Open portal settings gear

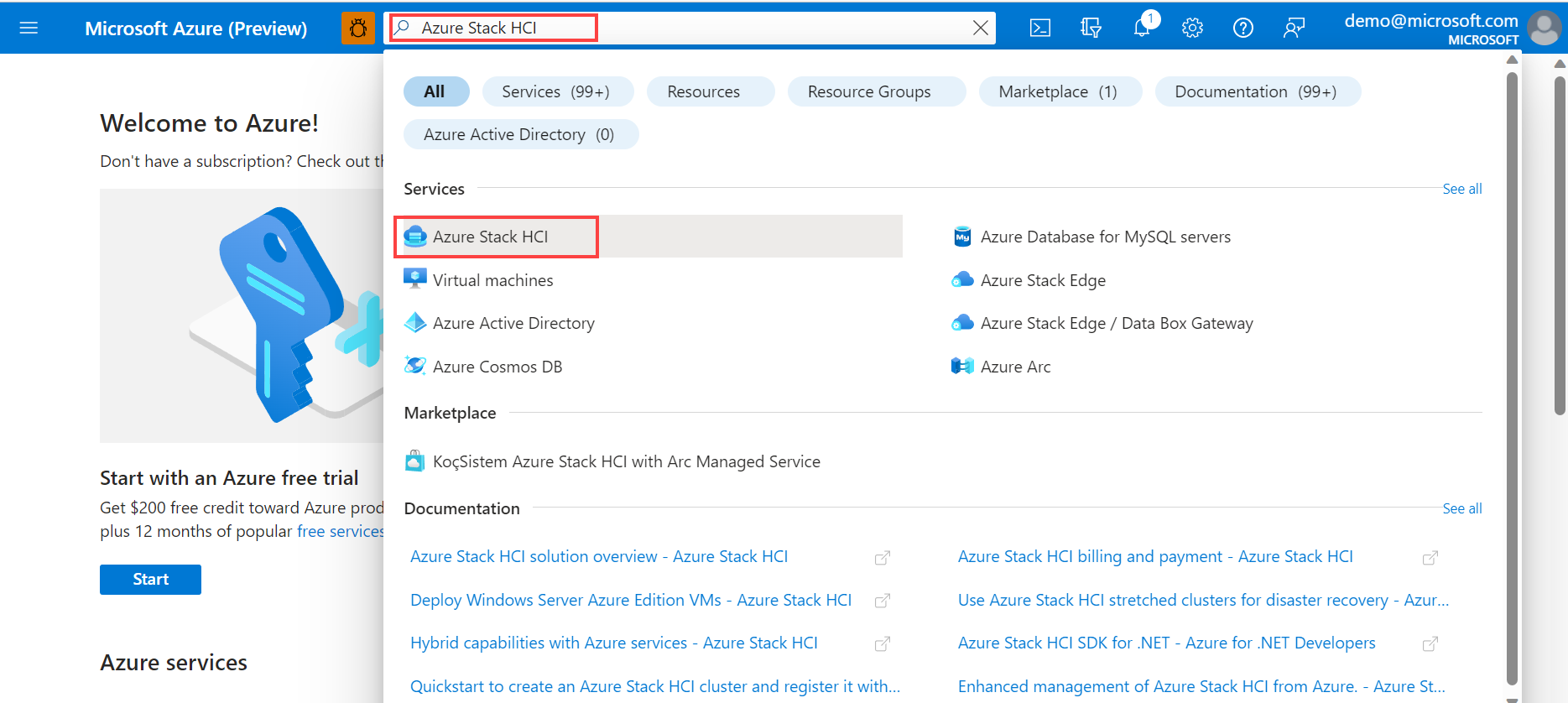1192,28
